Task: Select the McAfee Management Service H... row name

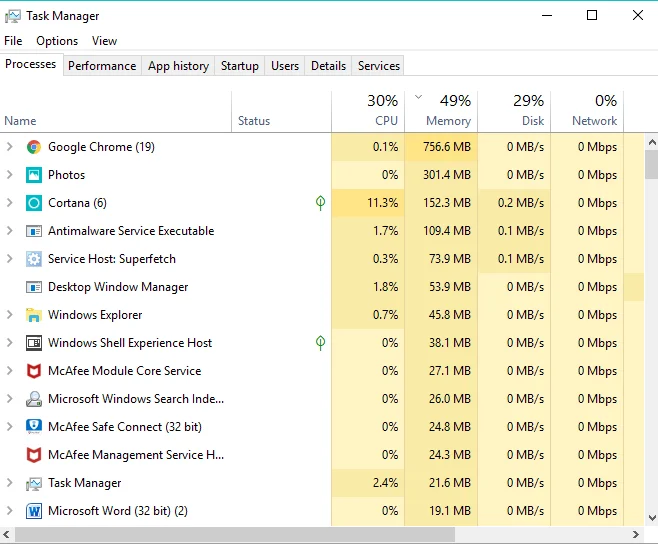Action: (x=136, y=455)
